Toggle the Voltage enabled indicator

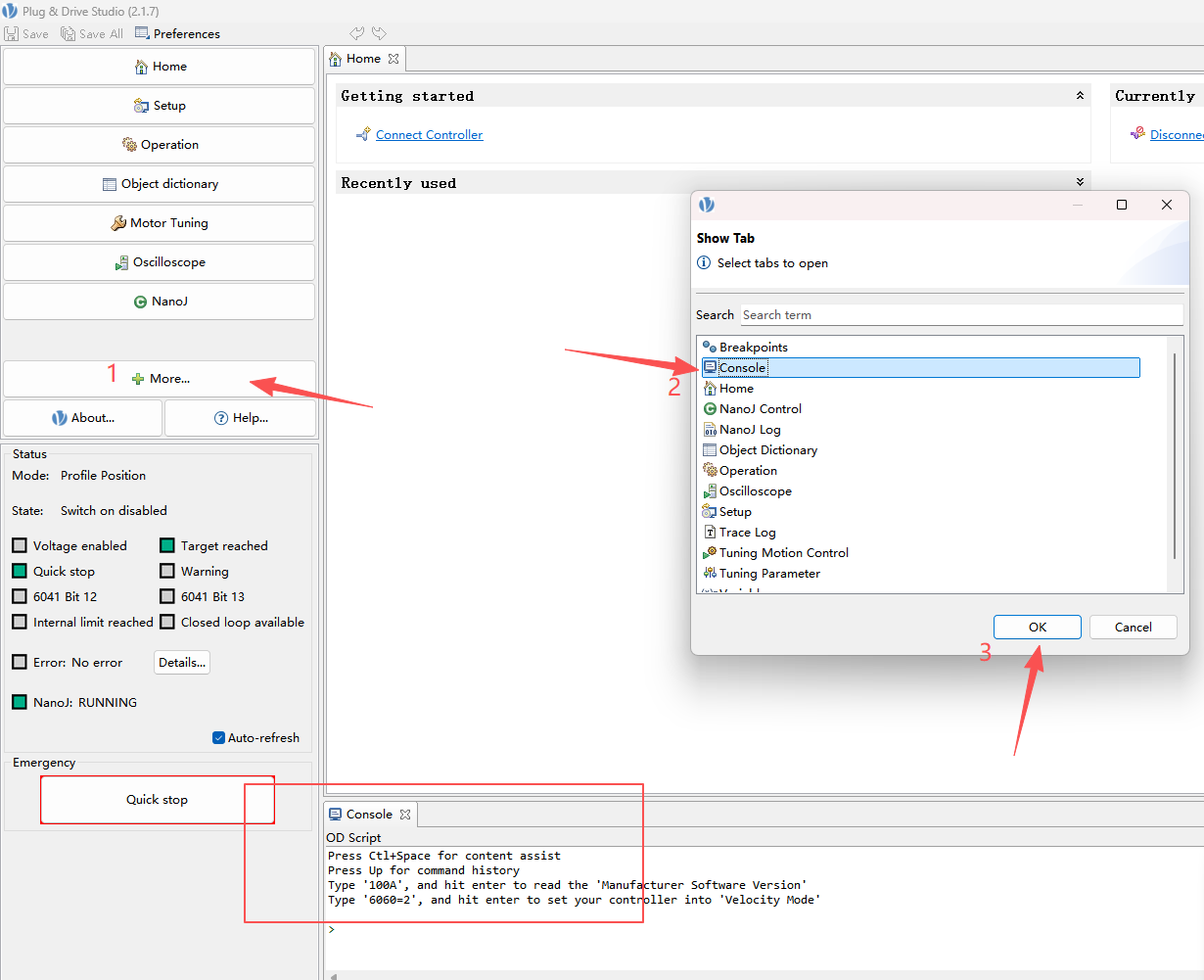click(20, 546)
